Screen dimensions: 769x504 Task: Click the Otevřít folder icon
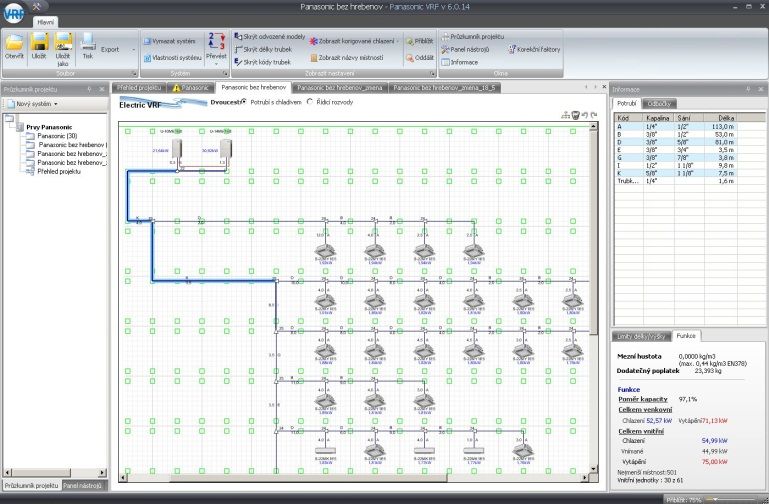[x=14, y=42]
